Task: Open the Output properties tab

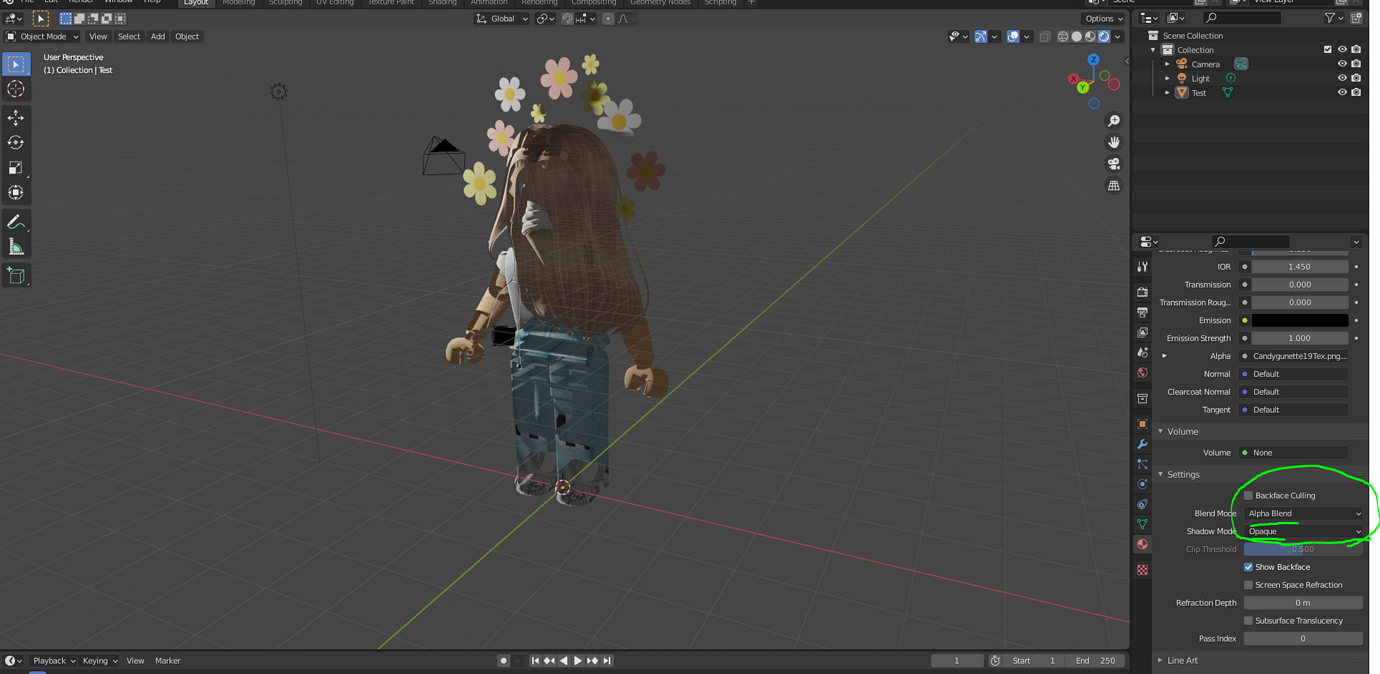Action: click(1142, 312)
